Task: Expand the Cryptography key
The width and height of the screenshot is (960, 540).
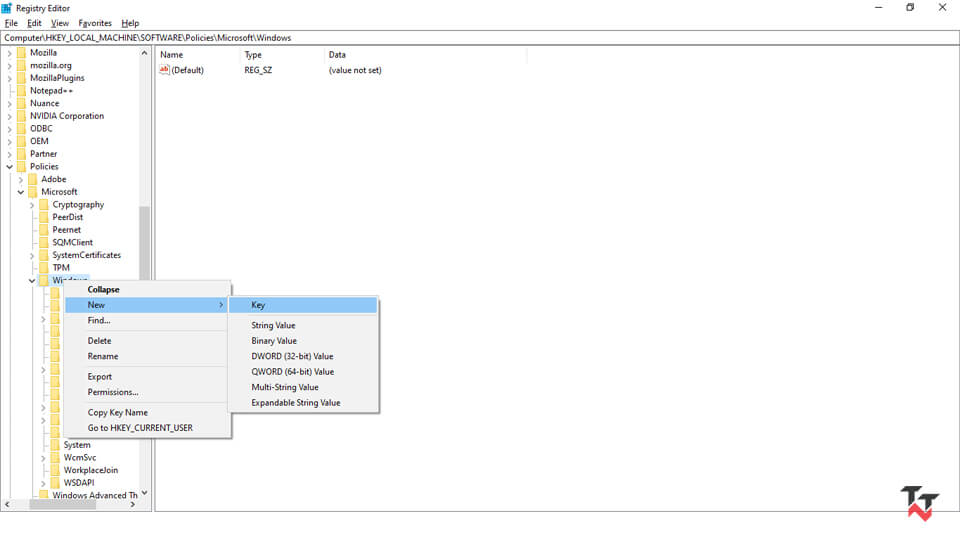Action: click(x=32, y=205)
